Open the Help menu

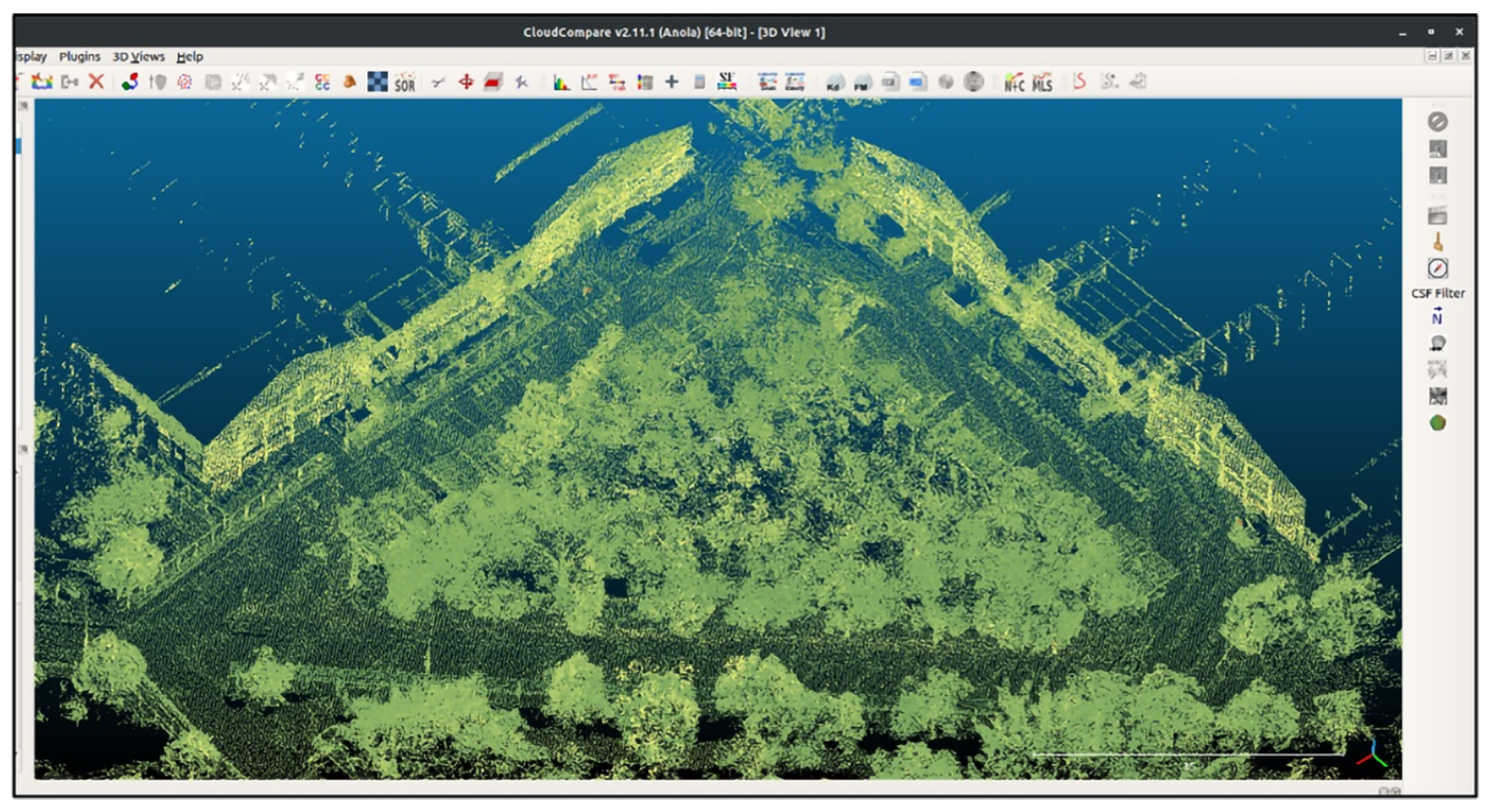click(x=190, y=57)
